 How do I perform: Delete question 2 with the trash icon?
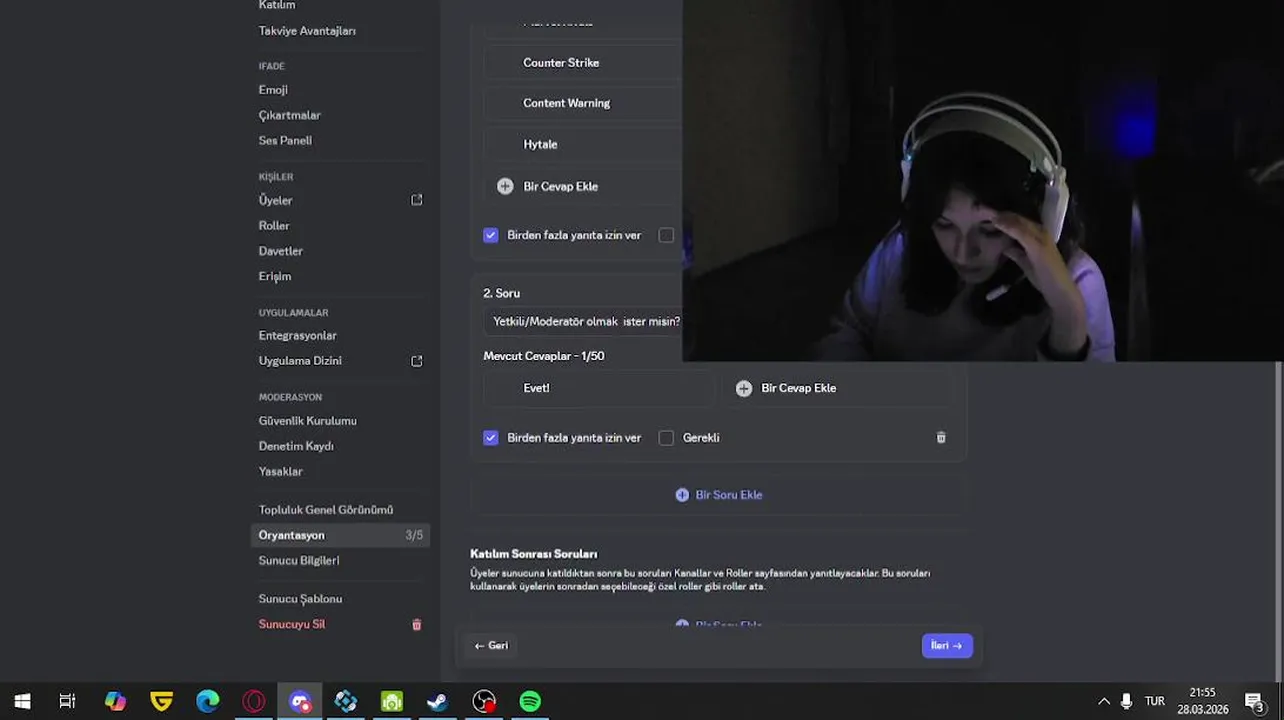point(941,438)
